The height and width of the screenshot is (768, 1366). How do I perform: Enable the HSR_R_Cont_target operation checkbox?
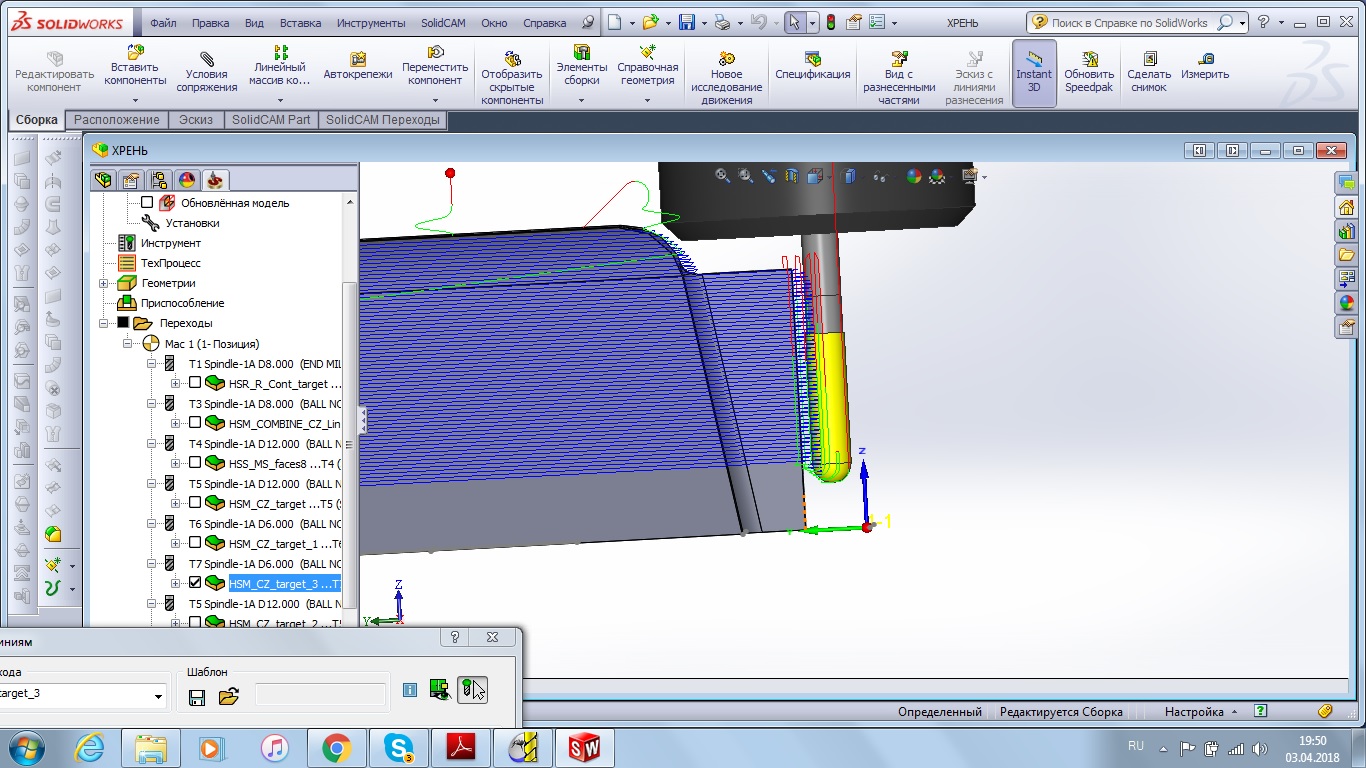click(195, 383)
